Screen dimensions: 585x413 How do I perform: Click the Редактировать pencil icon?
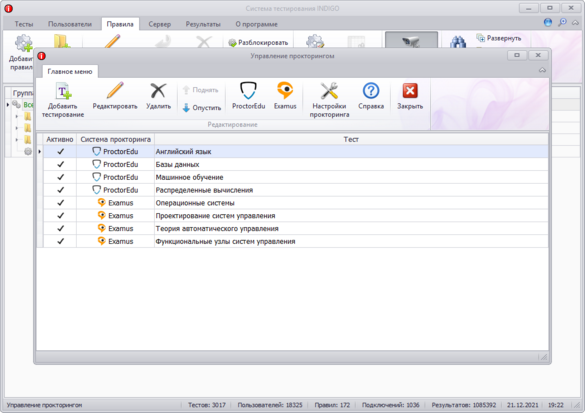[x=115, y=91]
